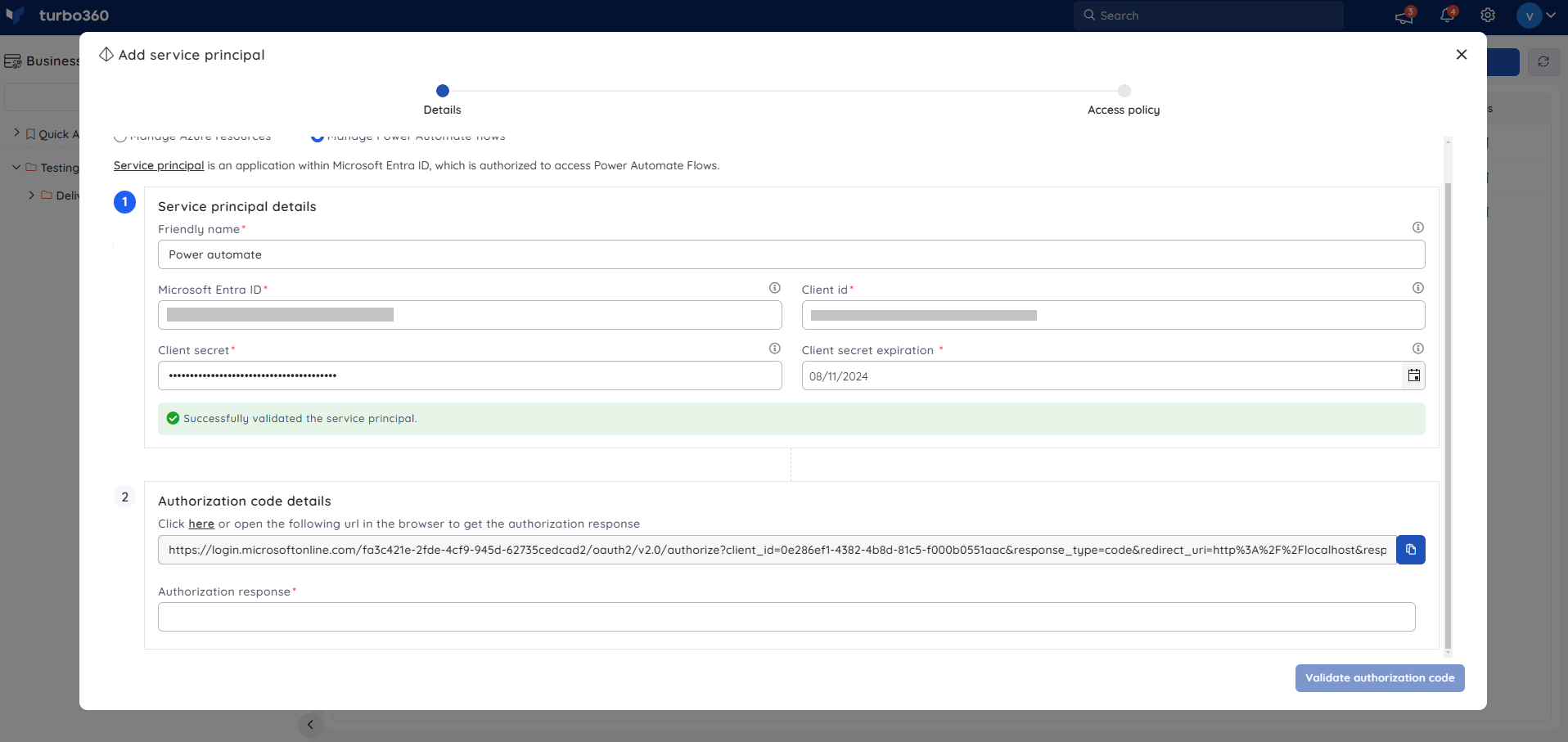1568x742 pixels.
Task: Open the notifications bell icon
Action: 1448,16
